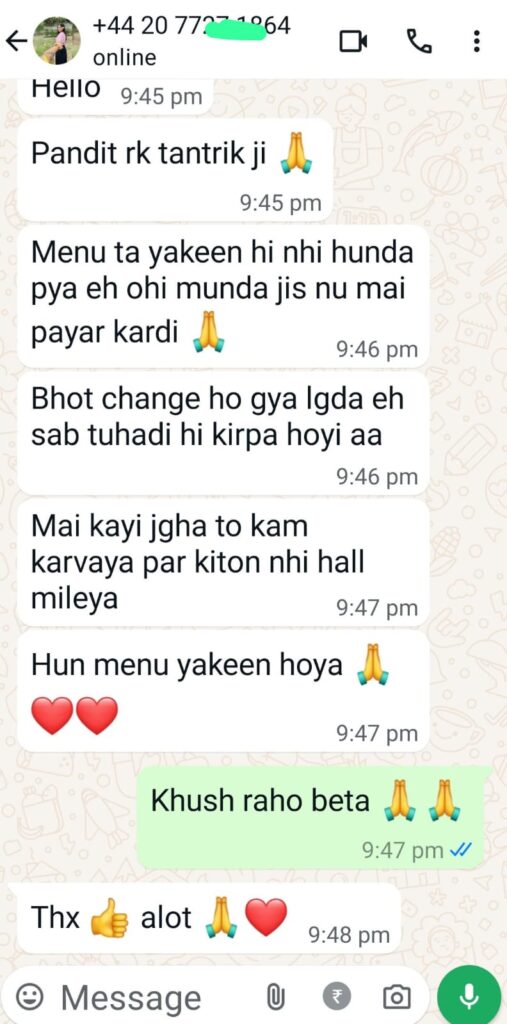Viewport: 507px width, 1024px height.
Task: Open the contact's profile picture
Action: 57,40
